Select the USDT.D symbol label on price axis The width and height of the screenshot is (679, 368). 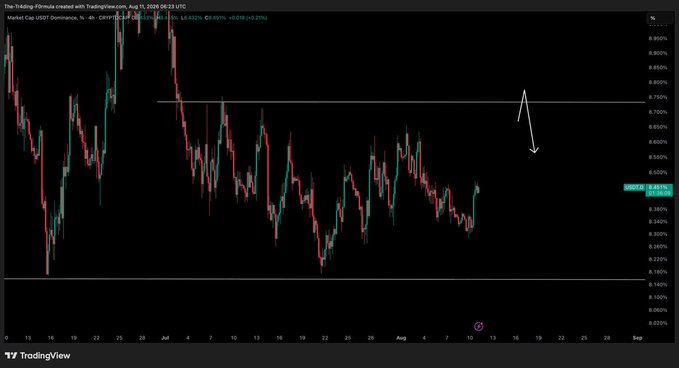coord(634,187)
